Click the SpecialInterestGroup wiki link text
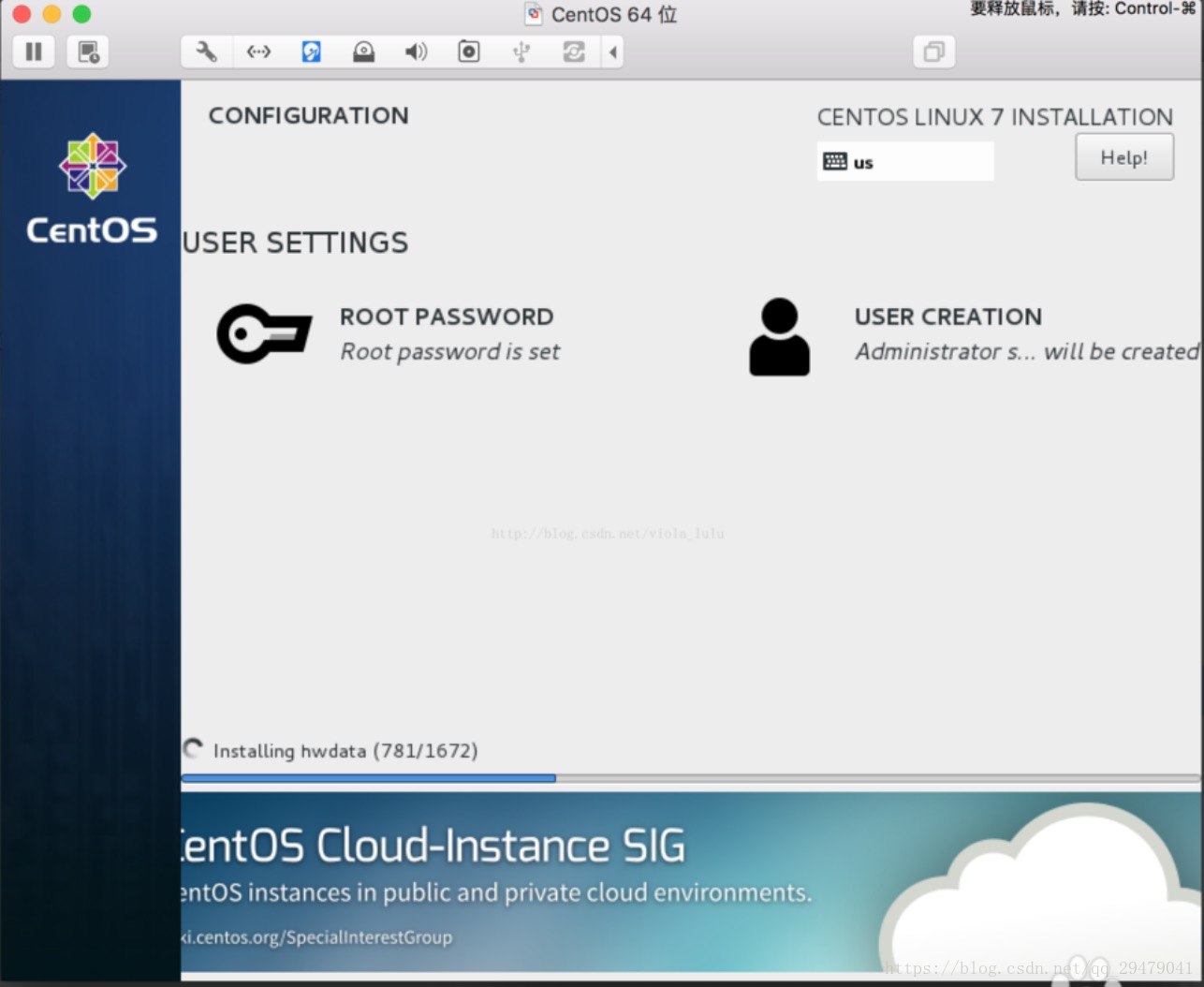This screenshot has height=987, width=1204. click(x=316, y=937)
